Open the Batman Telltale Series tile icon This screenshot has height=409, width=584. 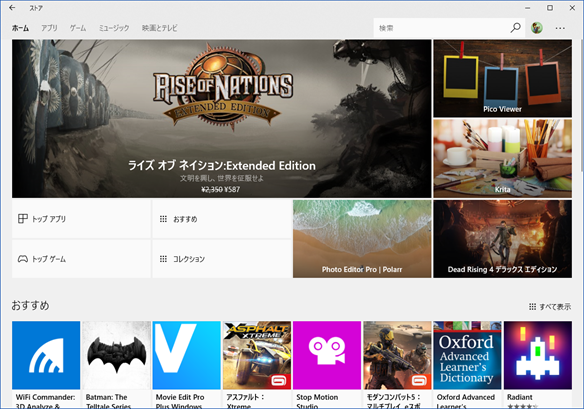116,355
